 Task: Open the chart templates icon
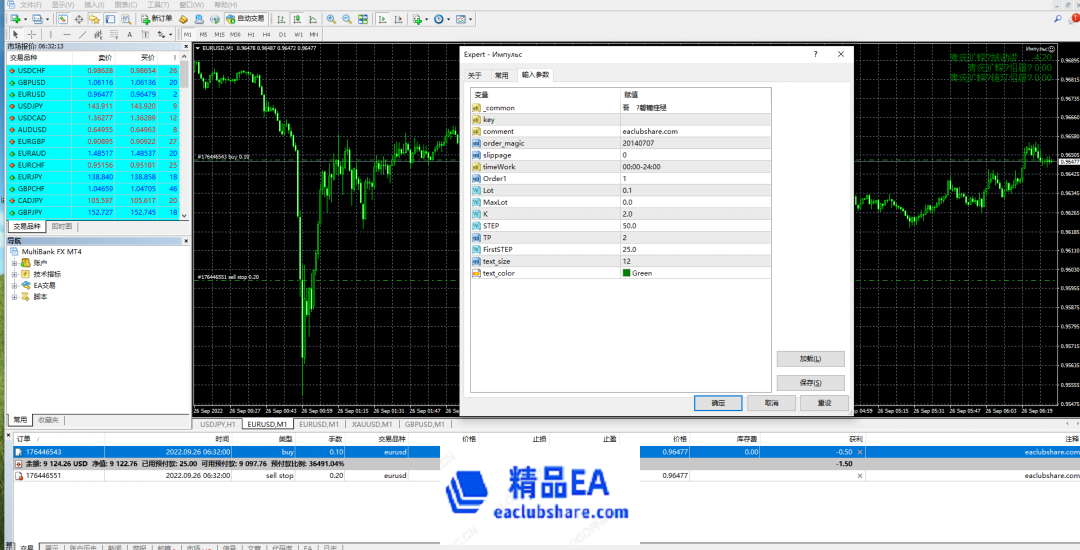tap(461, 19)
